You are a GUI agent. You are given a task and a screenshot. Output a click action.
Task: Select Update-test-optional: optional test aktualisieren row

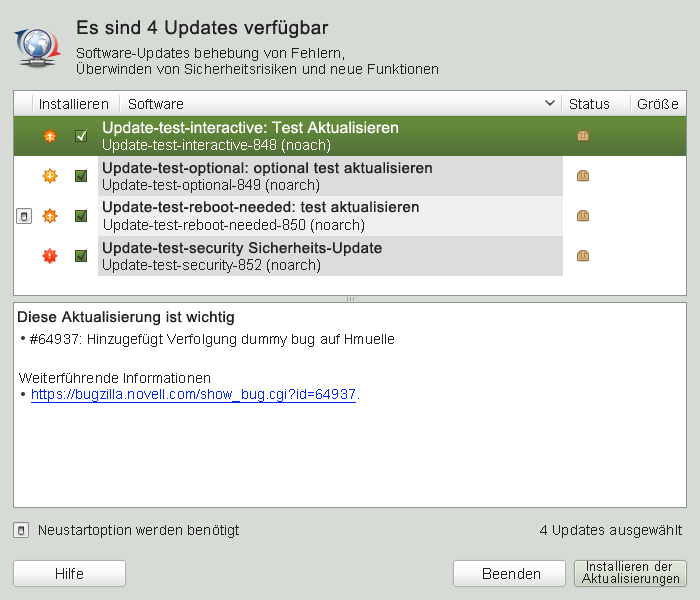click(x=350, y=176)
